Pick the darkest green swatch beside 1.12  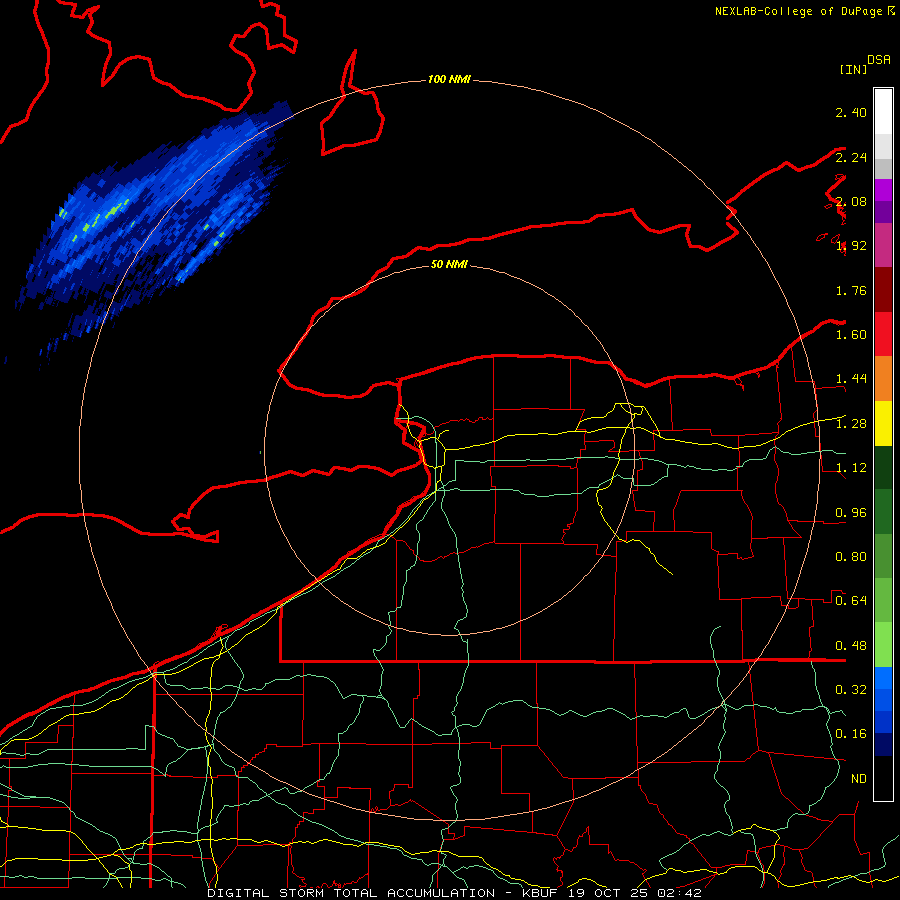[x=883, y=468]
